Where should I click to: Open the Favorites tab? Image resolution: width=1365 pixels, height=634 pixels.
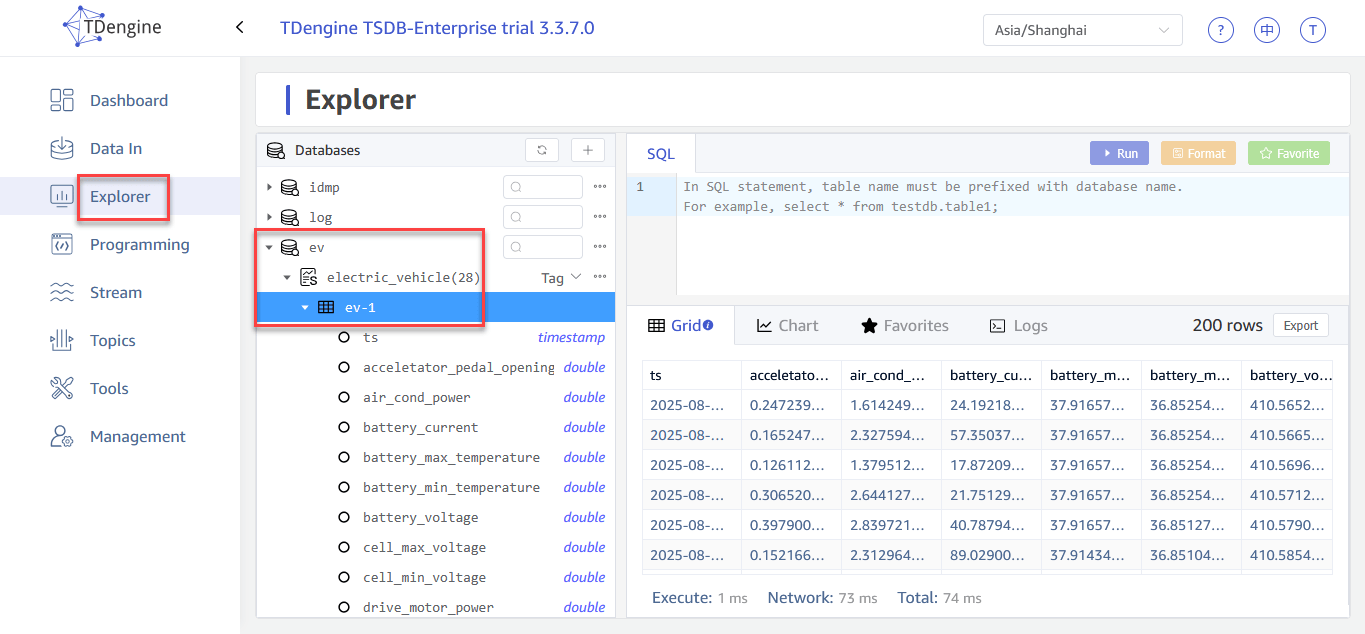904,325
